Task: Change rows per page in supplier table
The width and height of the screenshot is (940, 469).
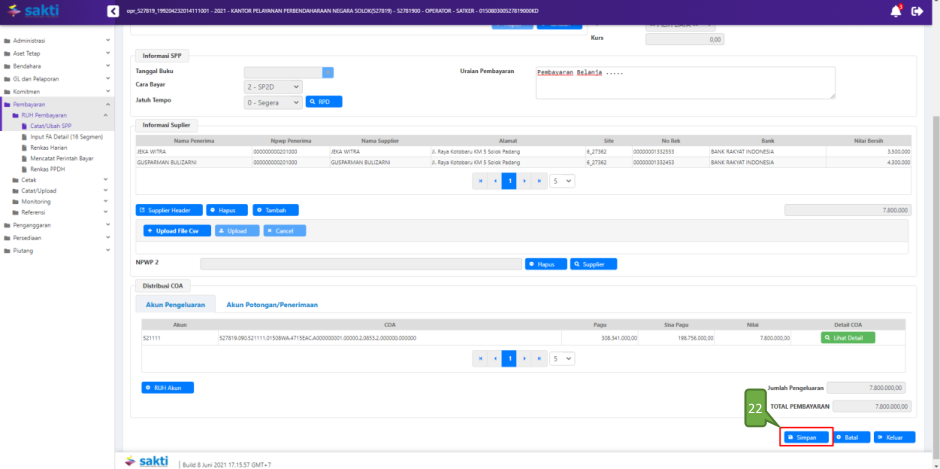Action: tap(564, 181)
